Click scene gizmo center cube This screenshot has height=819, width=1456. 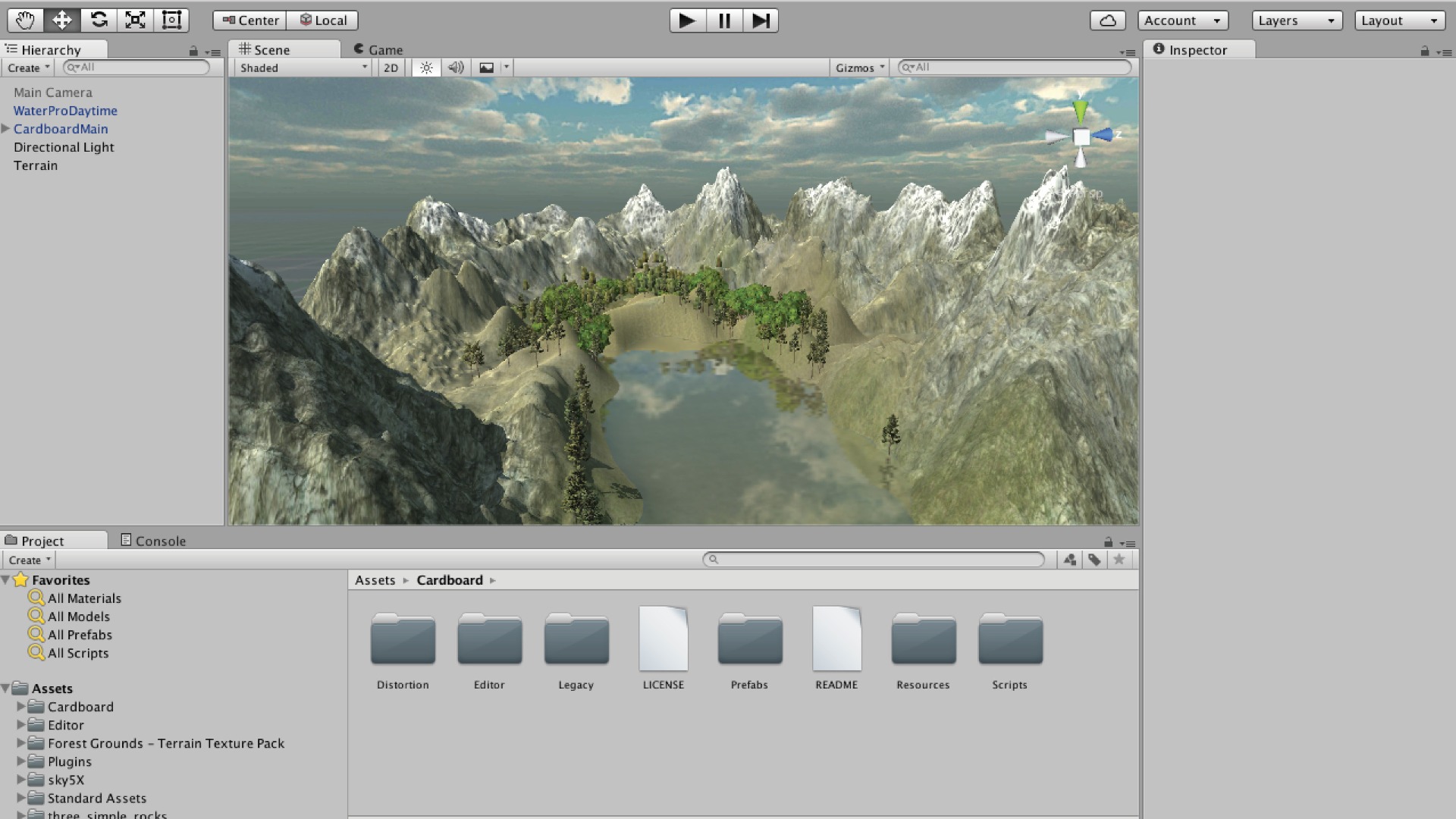1082,137
